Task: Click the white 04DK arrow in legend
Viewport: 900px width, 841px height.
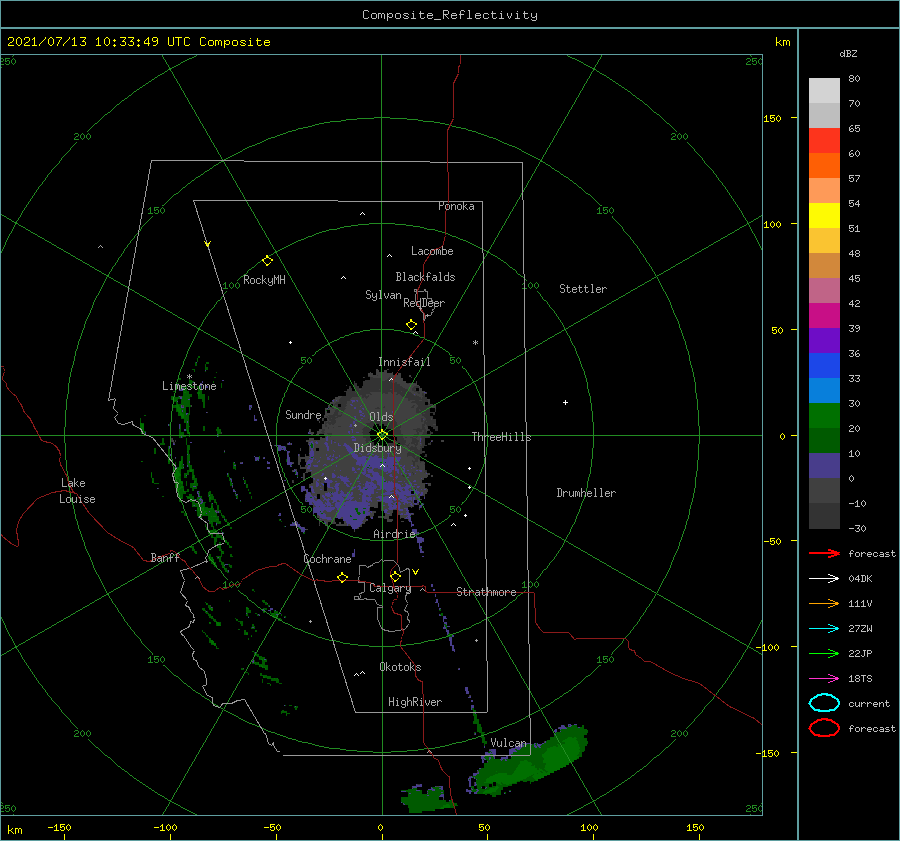Action: 824,579
